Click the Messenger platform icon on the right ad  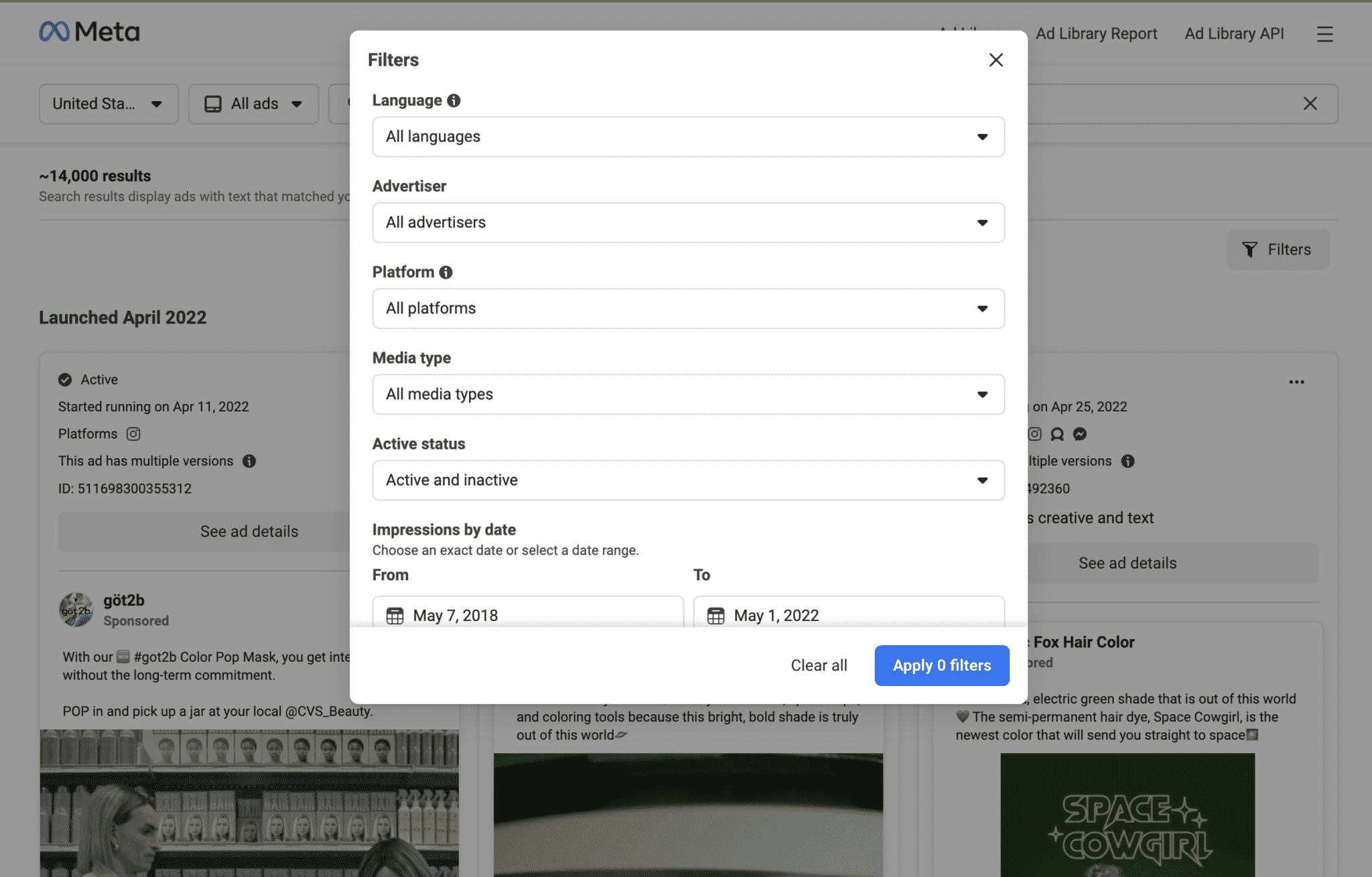1079,434
